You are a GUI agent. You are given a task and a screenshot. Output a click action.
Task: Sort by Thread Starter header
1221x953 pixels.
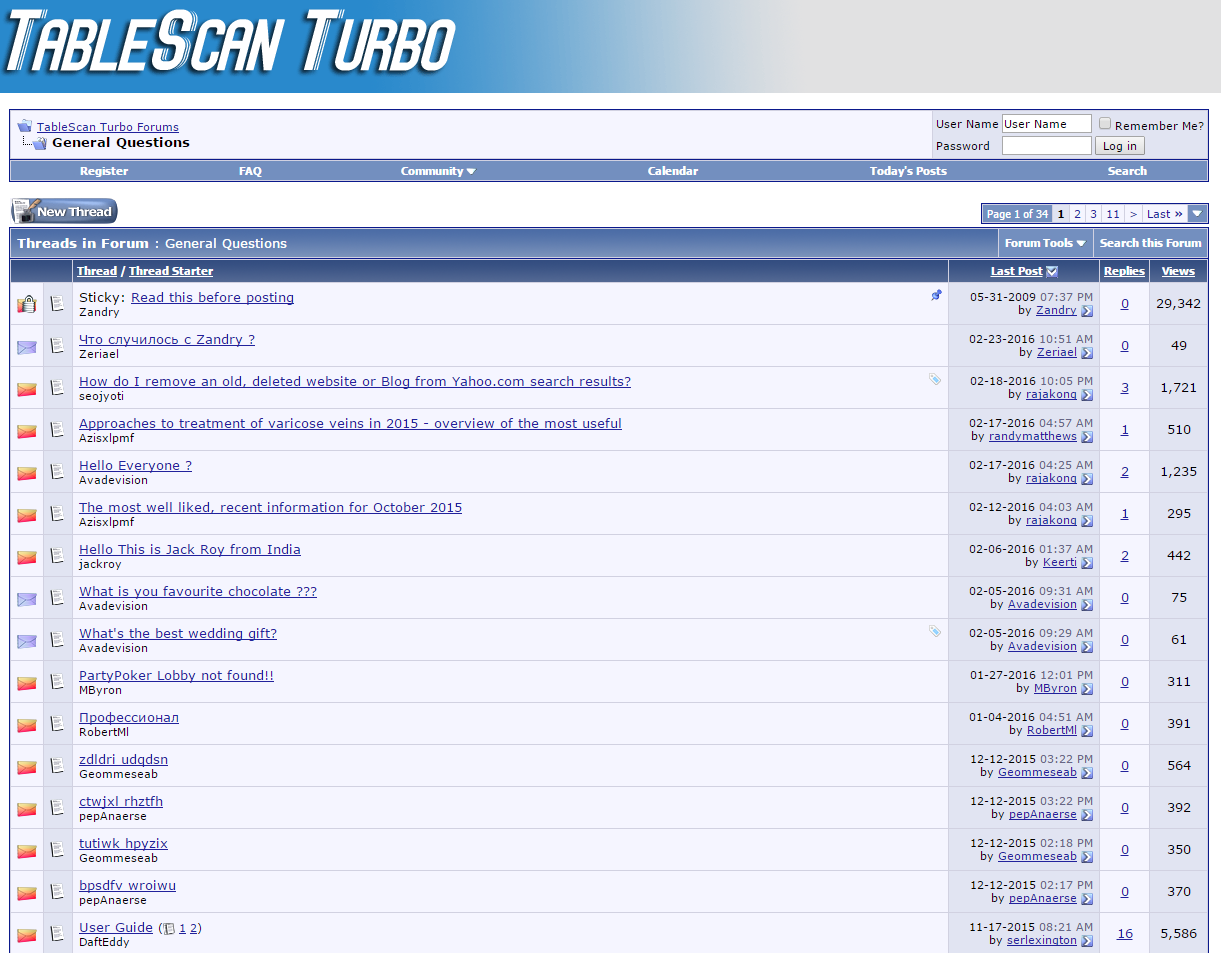pyautogui.click(x=171, y=271)
